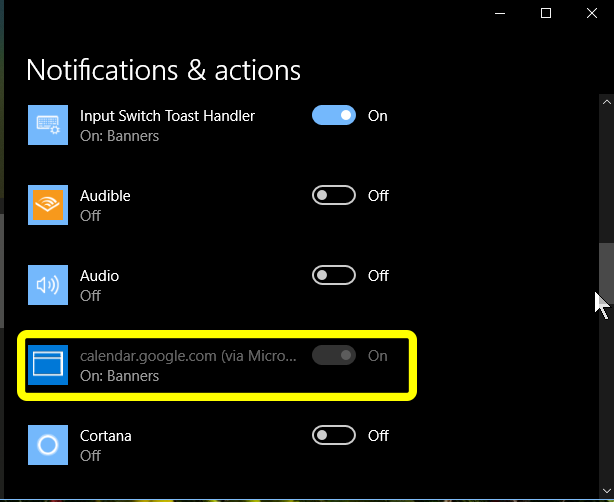This screenshot has width=614, height=502.
Task: Open the calendar.google.com notification entry text
Action: pos(188,356)
